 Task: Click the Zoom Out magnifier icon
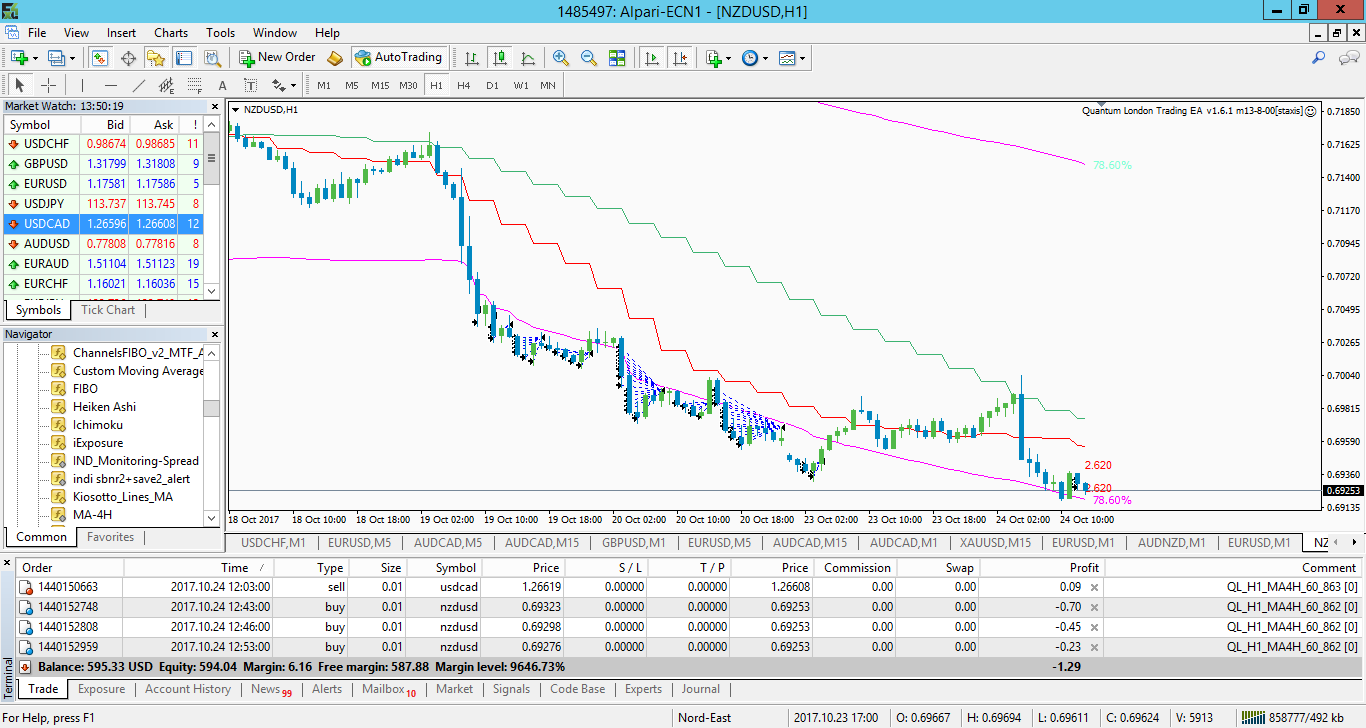coord(588,58)
